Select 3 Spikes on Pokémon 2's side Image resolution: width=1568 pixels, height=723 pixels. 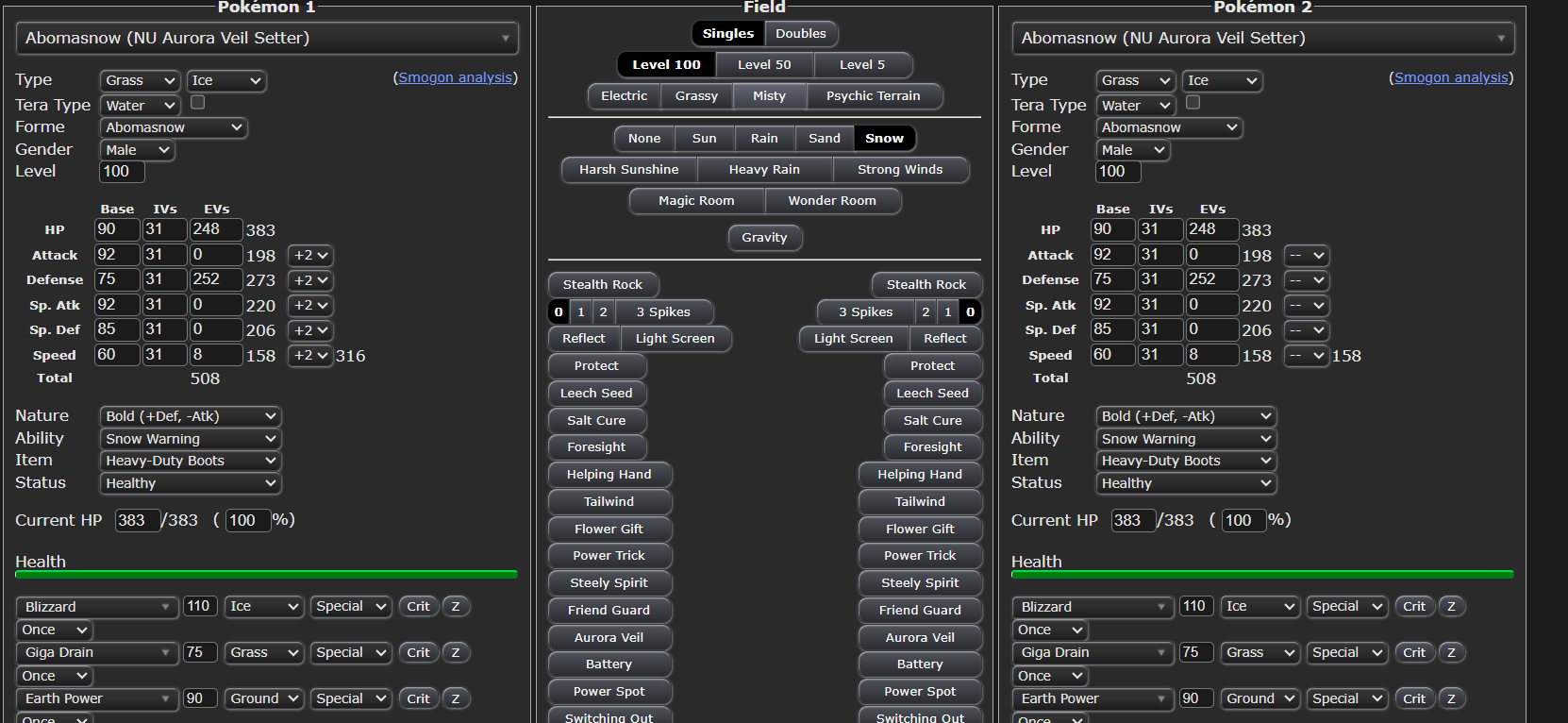[865, 312]
